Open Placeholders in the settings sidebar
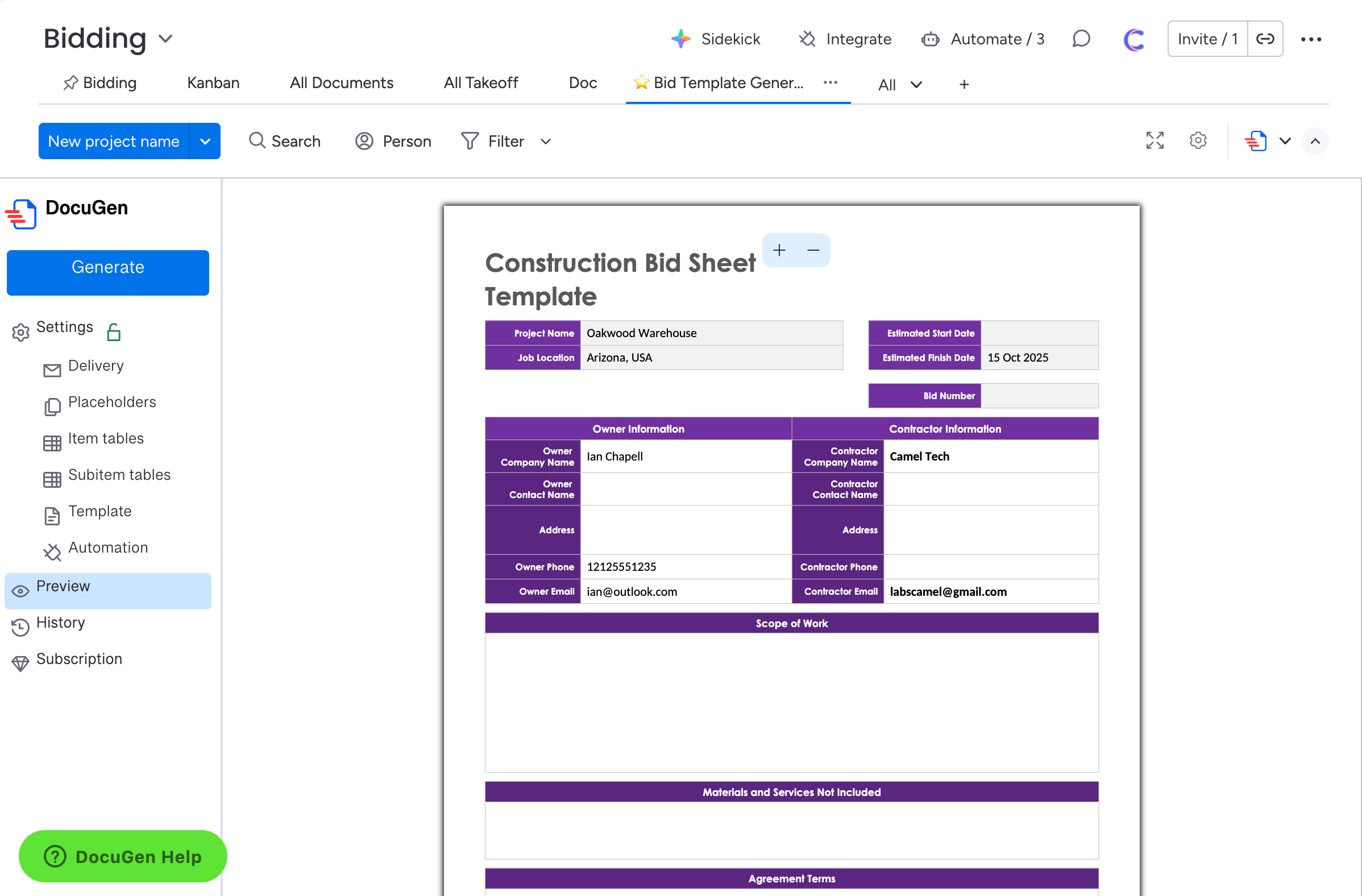This screenshot has height=896, width=1362. 111,403
